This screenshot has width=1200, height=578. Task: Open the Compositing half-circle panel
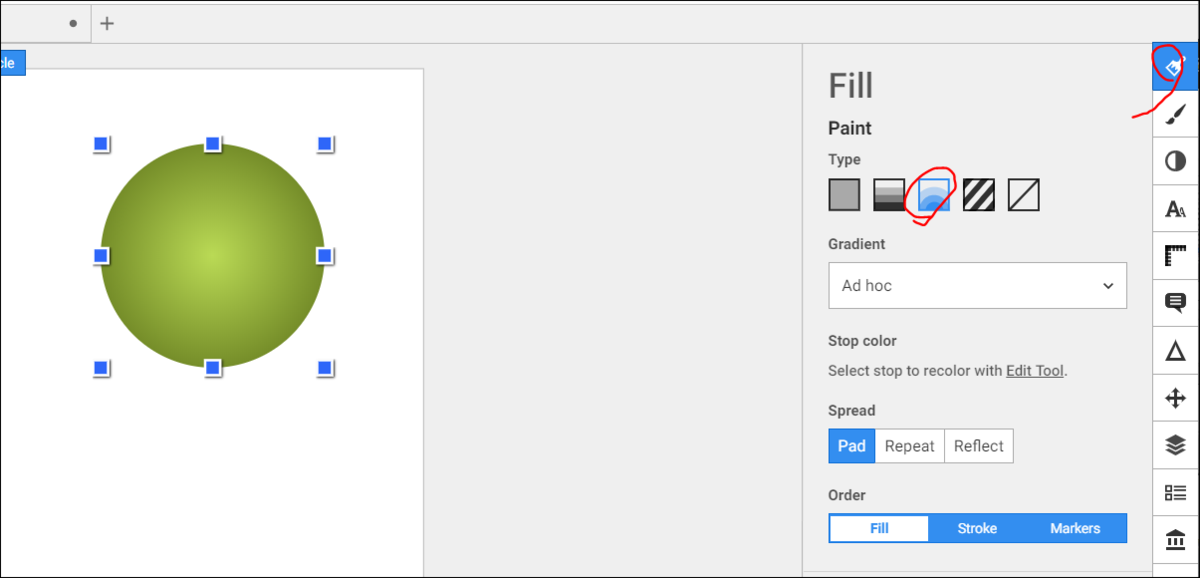(1175, 161)
